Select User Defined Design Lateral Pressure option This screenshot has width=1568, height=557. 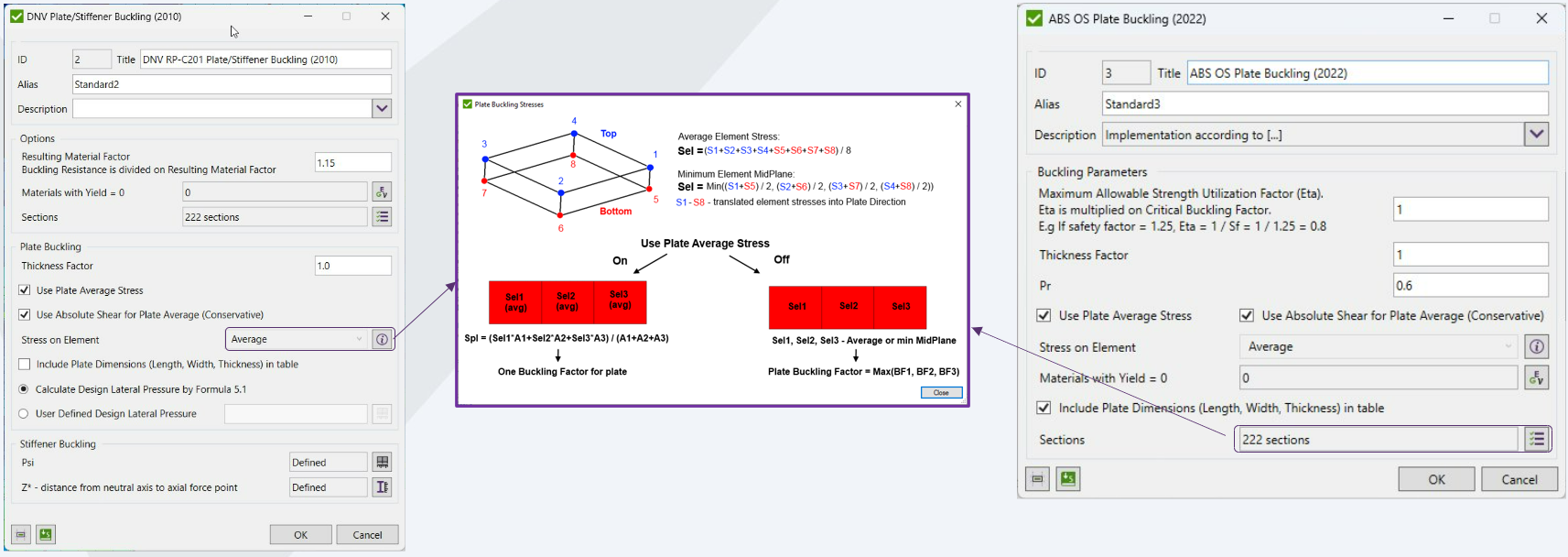pos(24,414)
